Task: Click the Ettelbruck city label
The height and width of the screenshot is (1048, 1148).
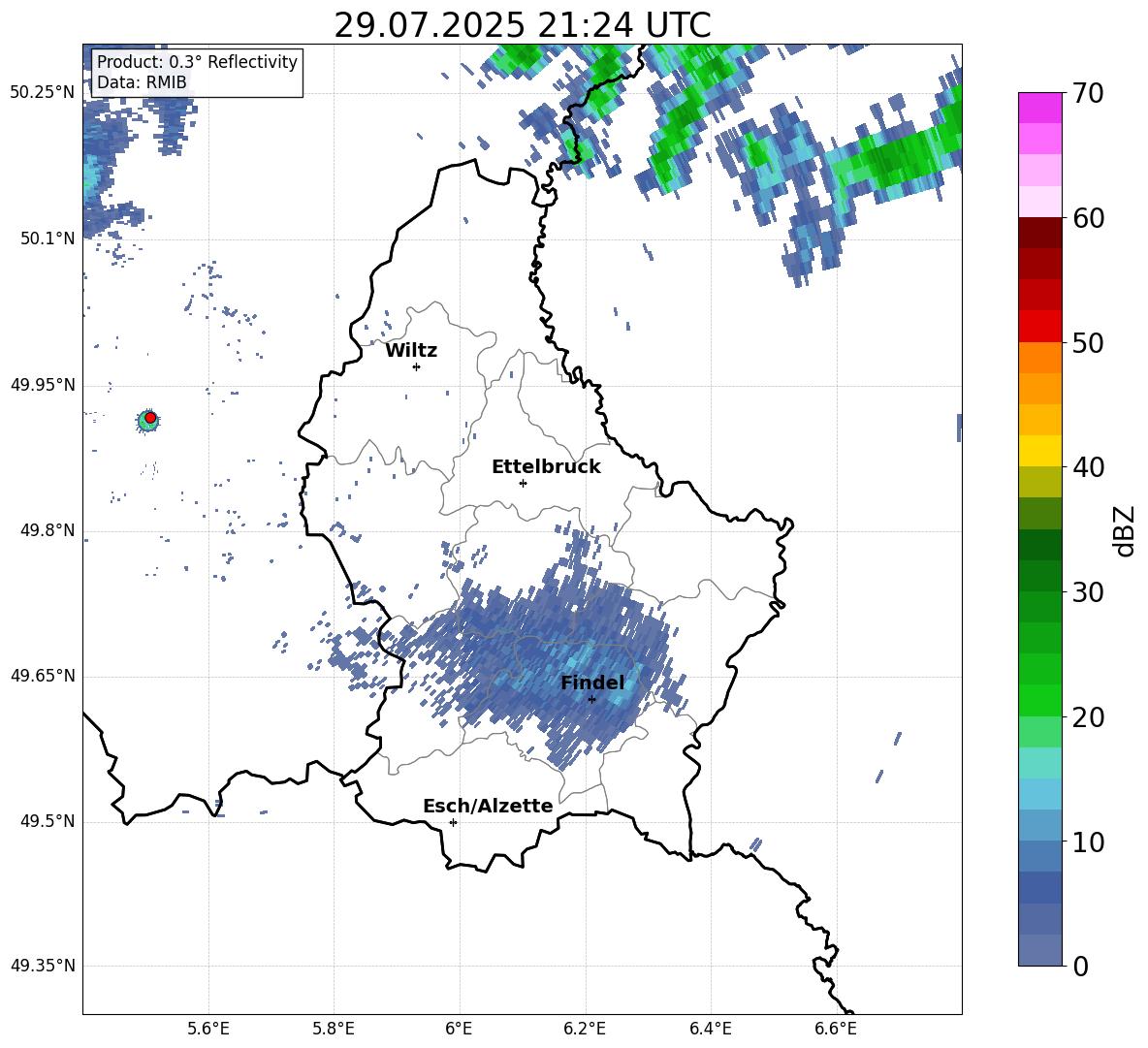Action: 546,467
